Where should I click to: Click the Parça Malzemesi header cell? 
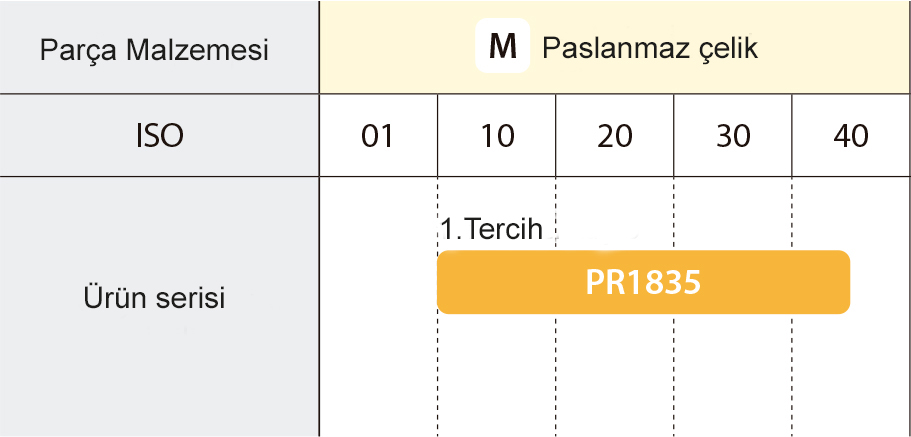point(154,49)
